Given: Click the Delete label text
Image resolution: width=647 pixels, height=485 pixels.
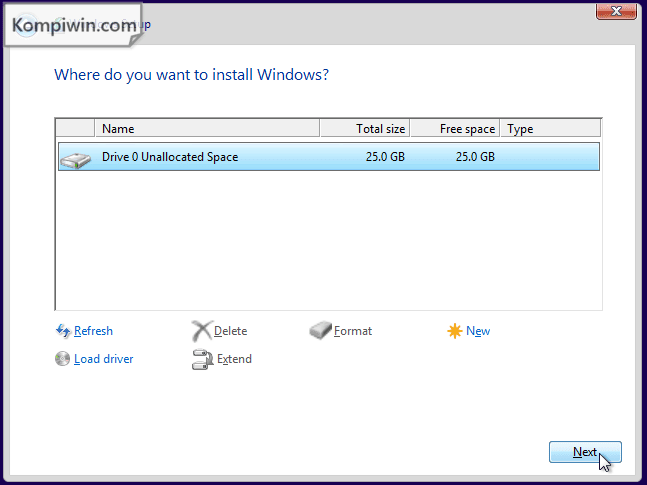Looking at the screenshot, I should point(230,331).
